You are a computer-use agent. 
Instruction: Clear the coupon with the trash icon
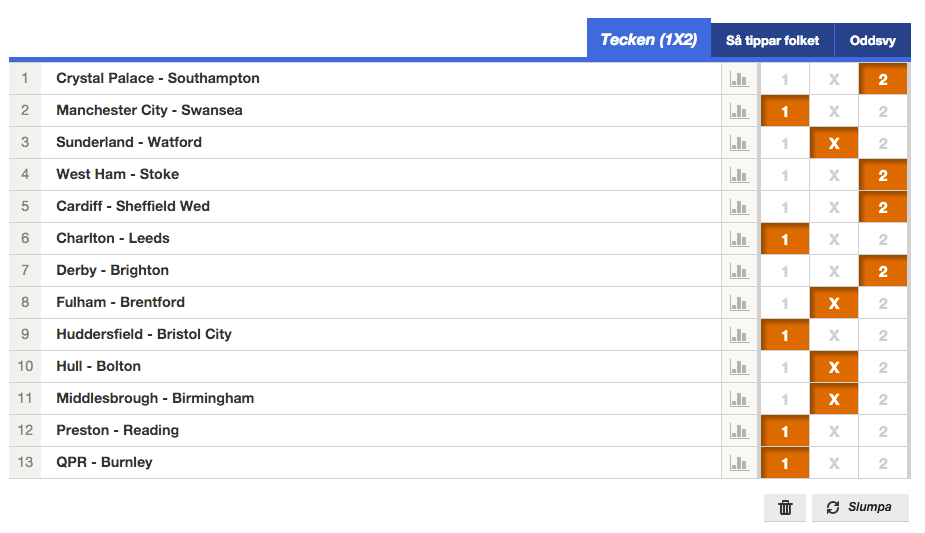click(785, 508)
